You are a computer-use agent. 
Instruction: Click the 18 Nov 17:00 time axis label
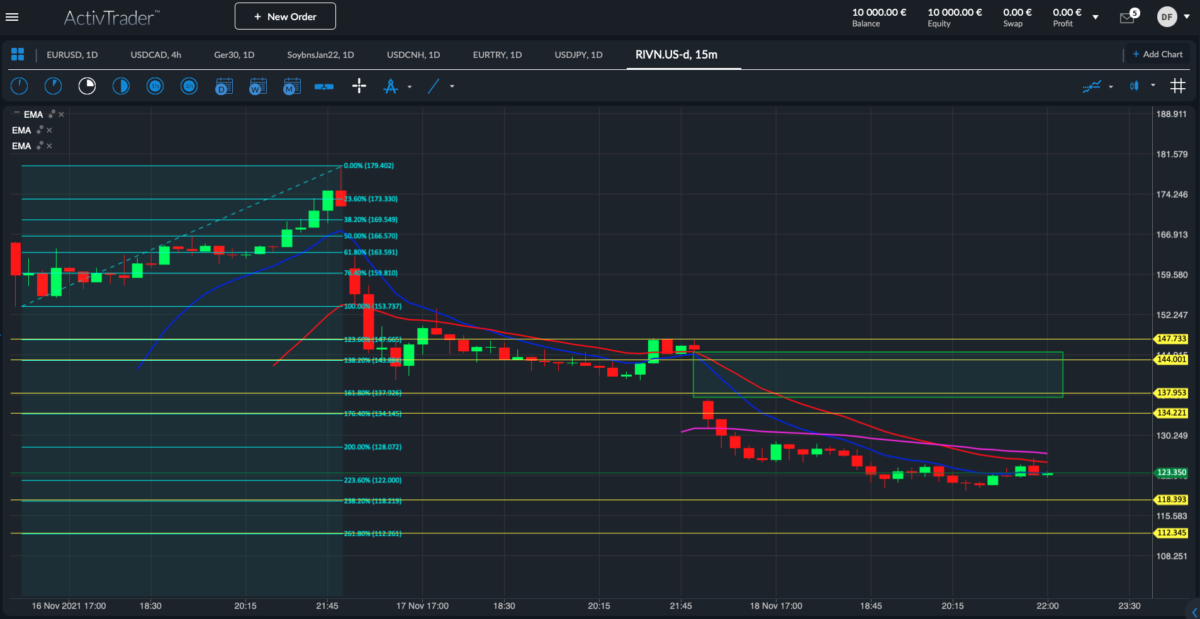click(x=774, y=606)
